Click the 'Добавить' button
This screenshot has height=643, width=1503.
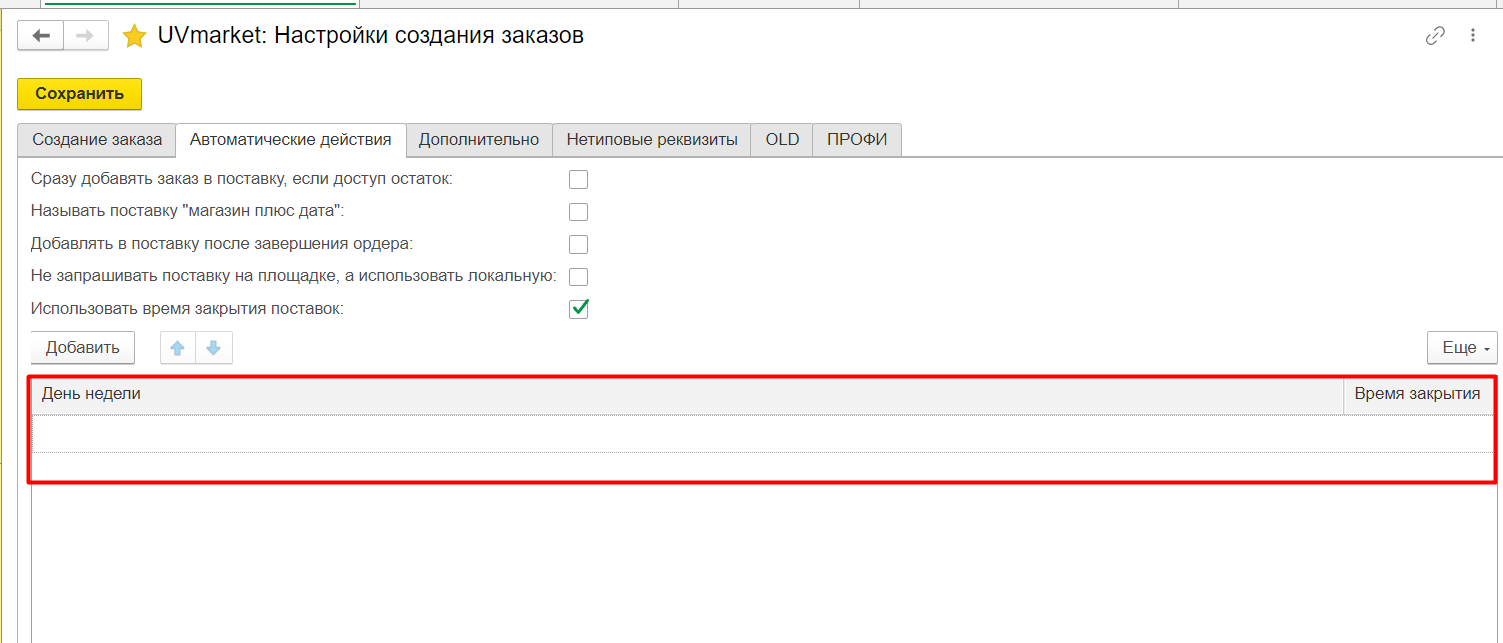click(83, 348)
